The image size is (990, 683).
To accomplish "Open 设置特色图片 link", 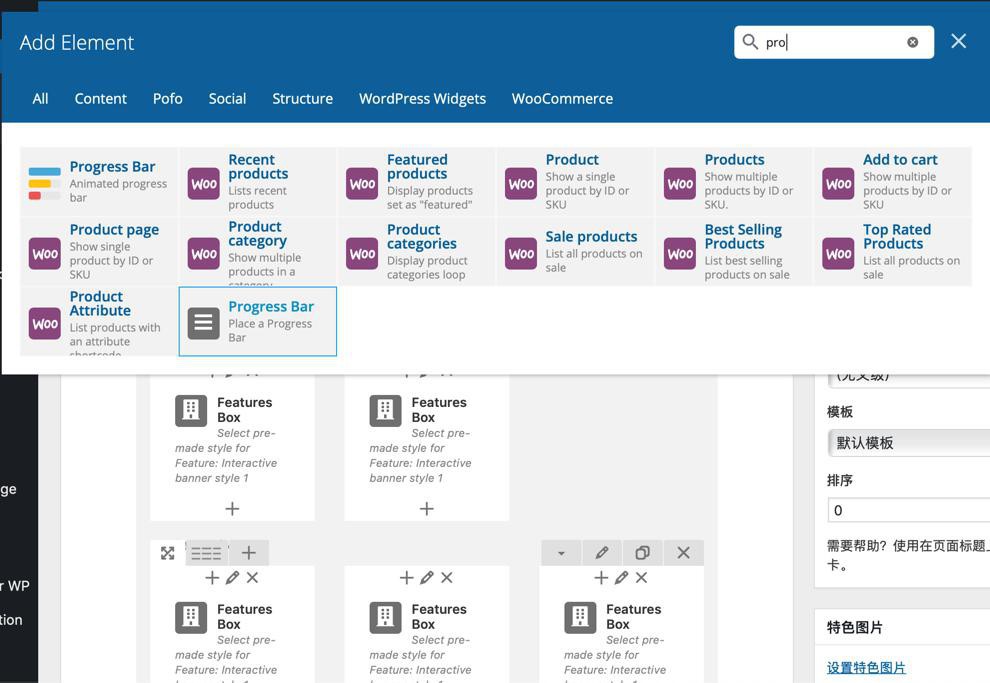I will click(866, 668).
